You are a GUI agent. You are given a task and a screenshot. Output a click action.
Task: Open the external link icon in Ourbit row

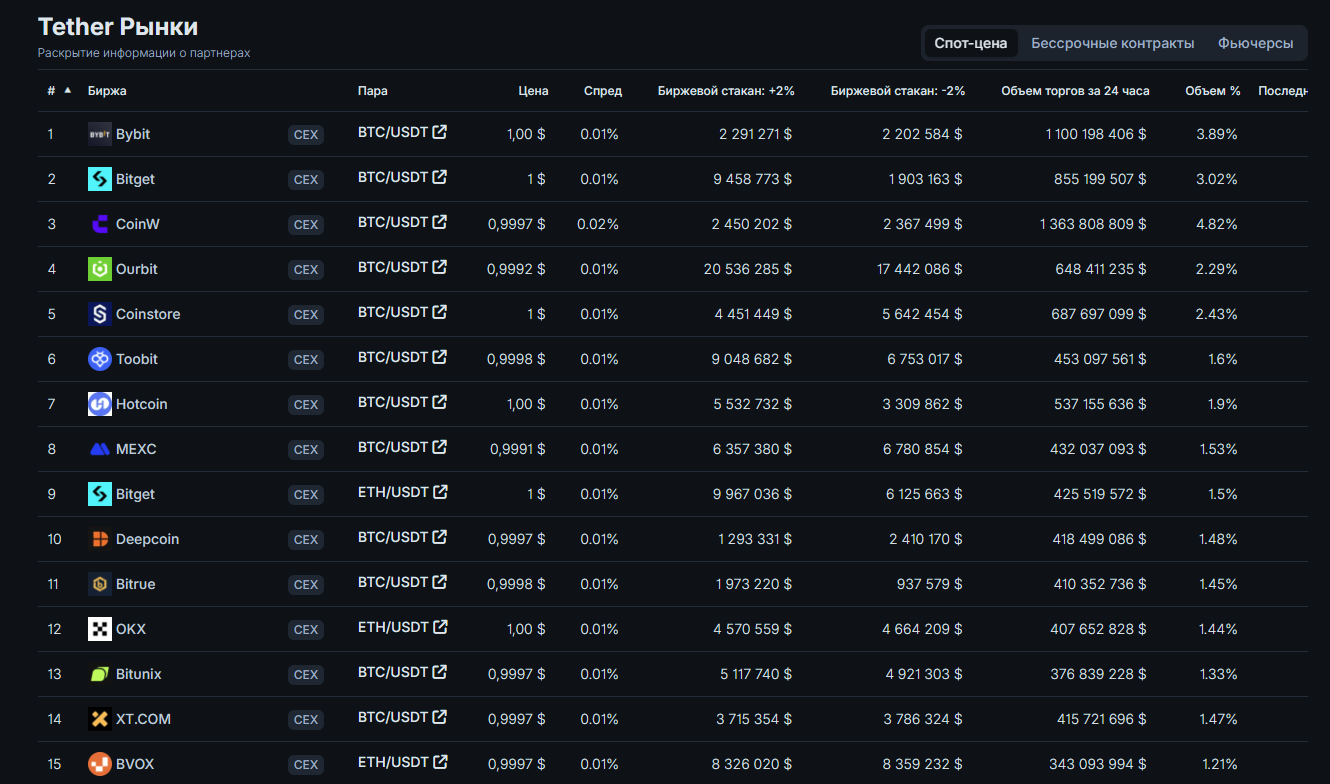pyautogui.click(x=440, y=267)
